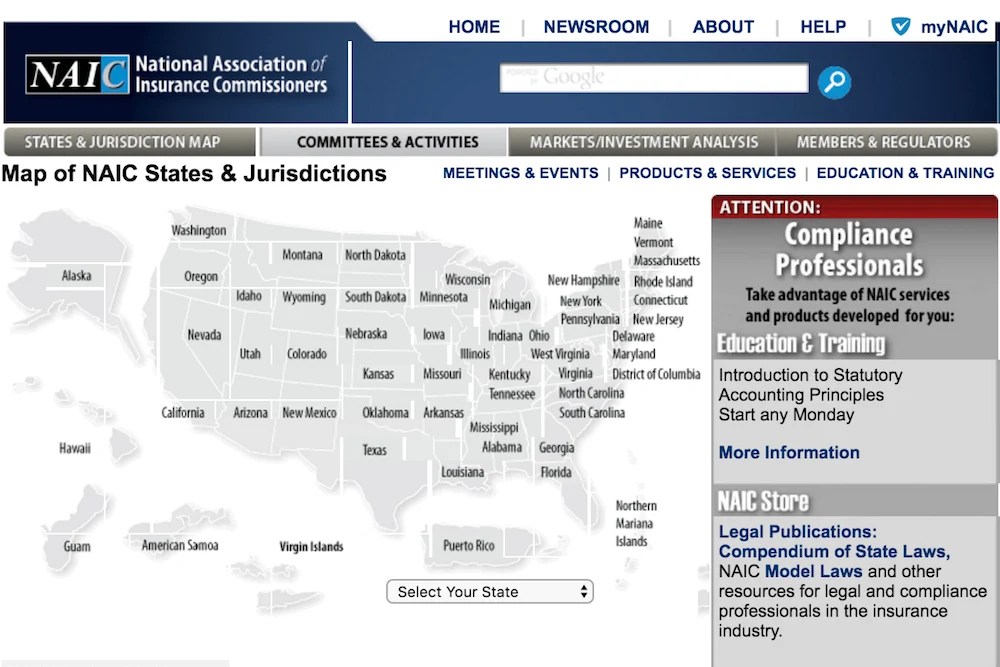The height and width of the screenshot is (667, 1000).
Task: Select Georgia on the map
Action: [556, 448]
